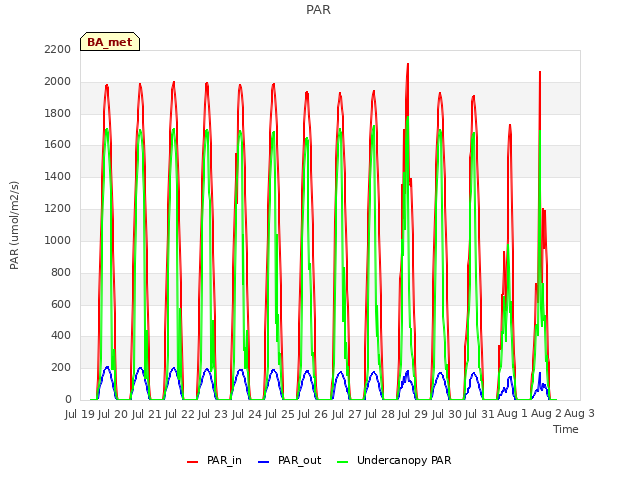This screenshot has height=480, width=640.
Task: Click the Jul 28 x-axis label
Action: [x=380, y=414]
